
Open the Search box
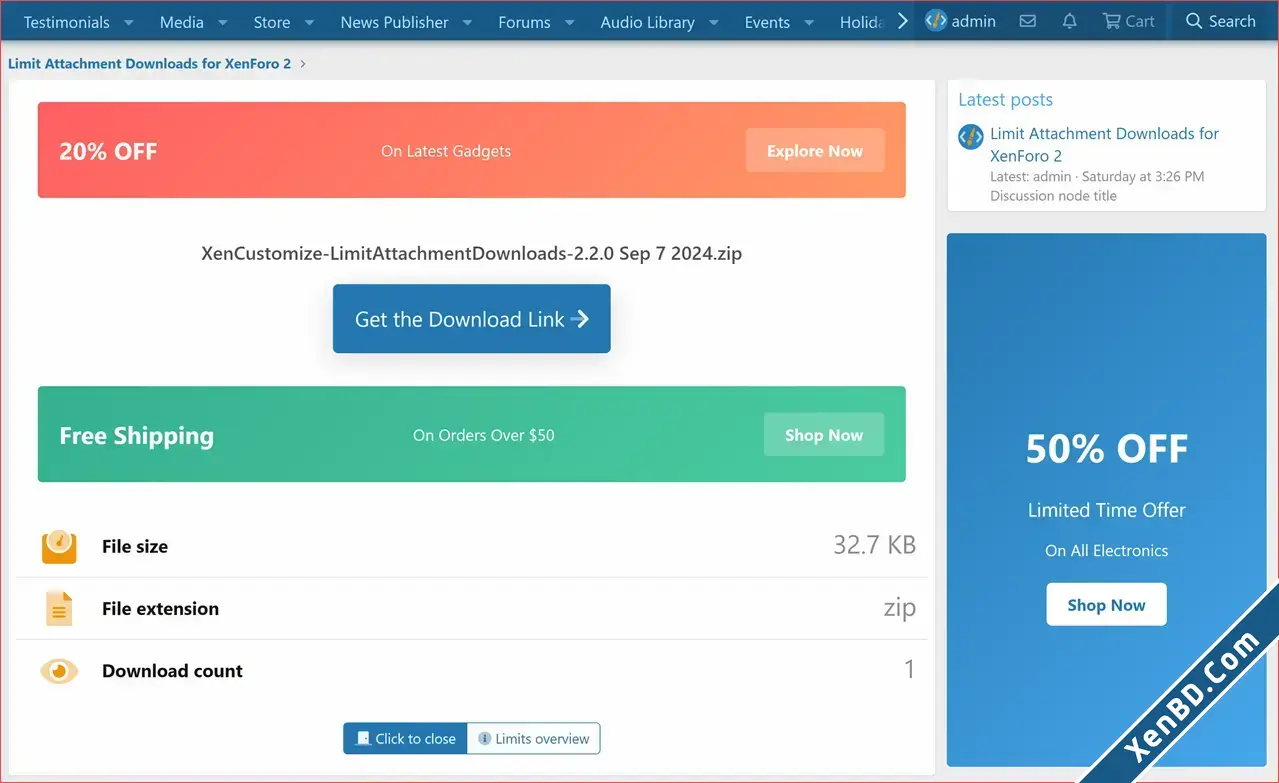pyautogui.click(x=1220, y=21)
